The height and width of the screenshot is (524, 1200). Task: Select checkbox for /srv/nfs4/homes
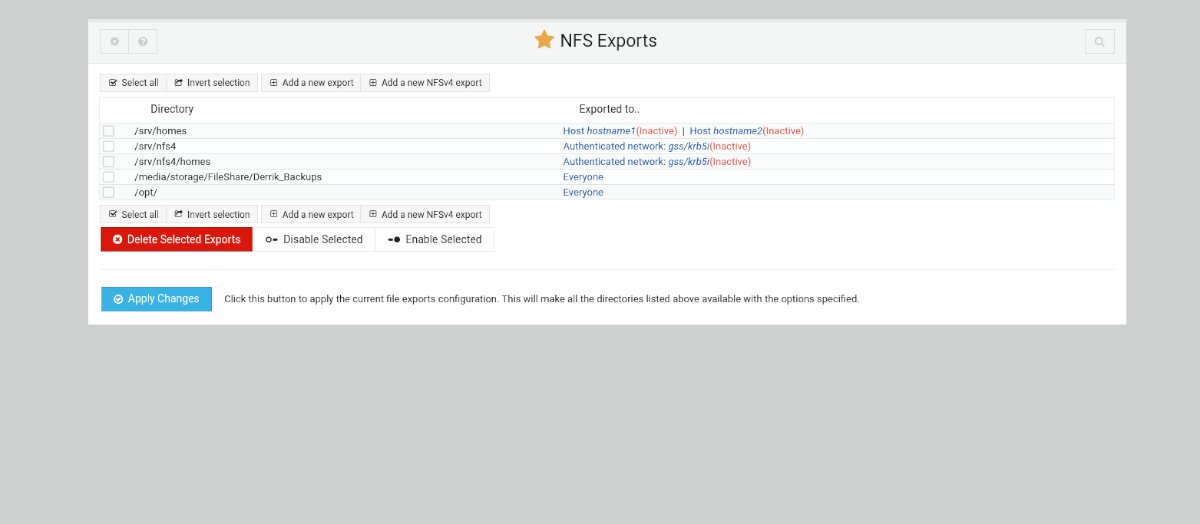(109, 161)
